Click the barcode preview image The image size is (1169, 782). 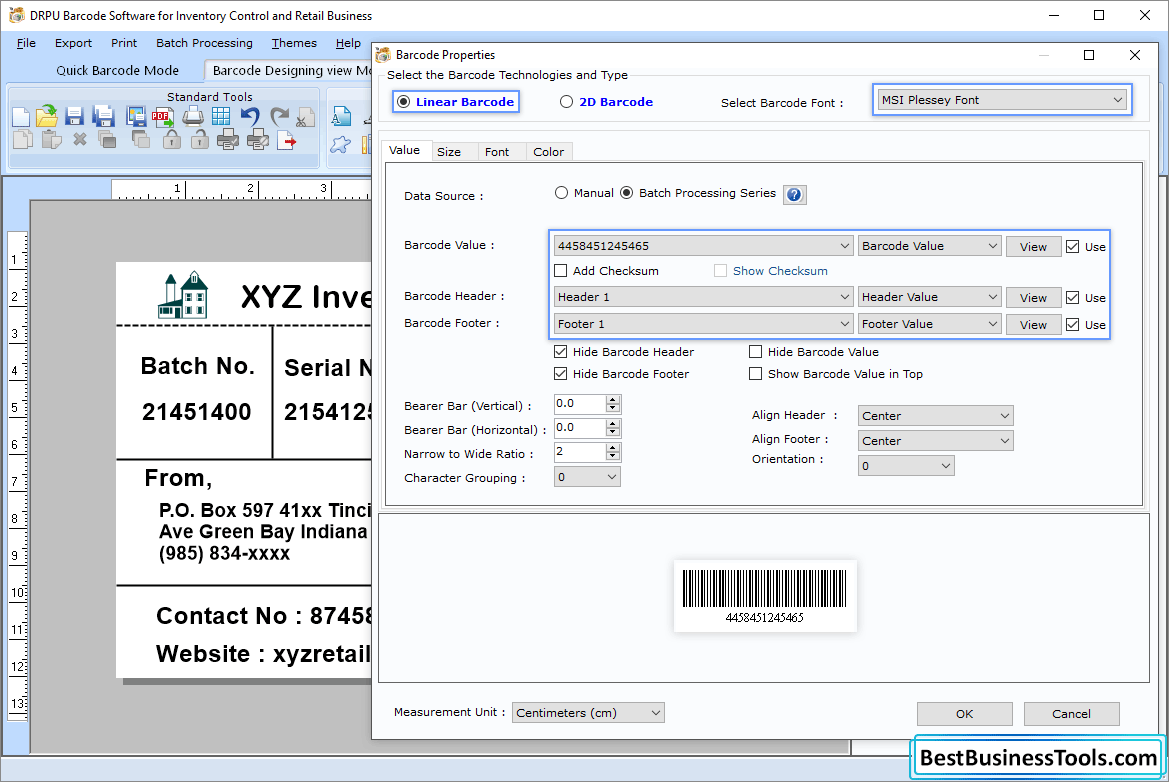tap(765, 598)
